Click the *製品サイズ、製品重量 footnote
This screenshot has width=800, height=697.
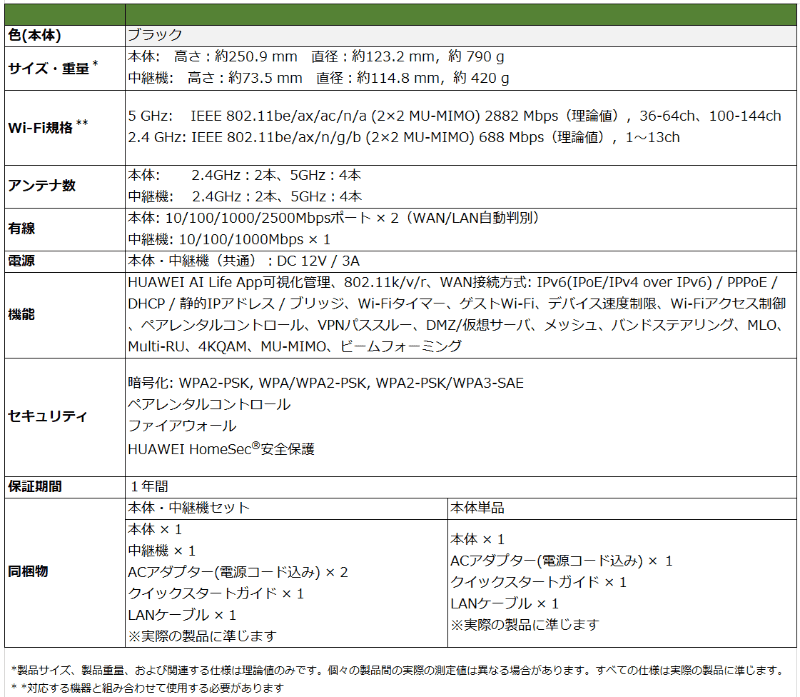point(397,670)
